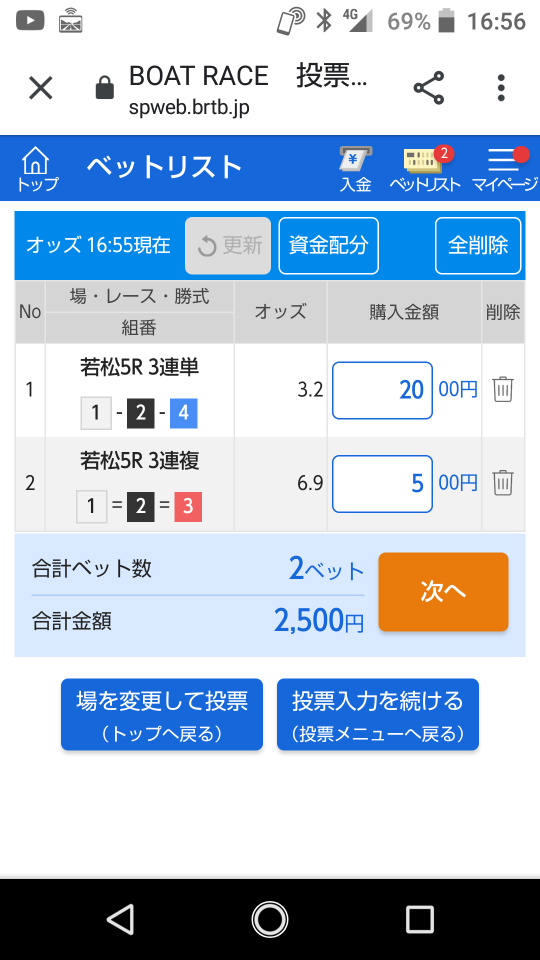This screenshot has width=540, height=960.
Task: Tap Android back navigation triangle
Action: point(120,919)
